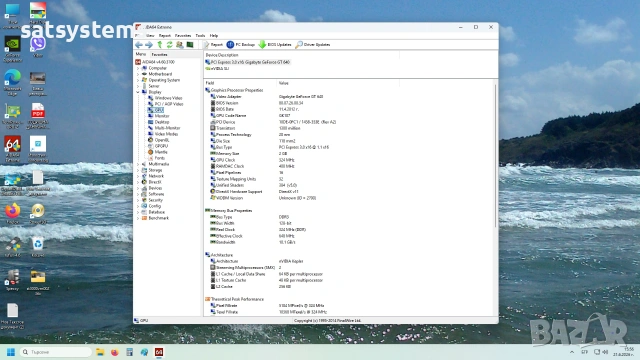Viewport: 640px width, 360px height.
Task: Expand the Benchmark tree node
Action: click(x=138, y=218)
